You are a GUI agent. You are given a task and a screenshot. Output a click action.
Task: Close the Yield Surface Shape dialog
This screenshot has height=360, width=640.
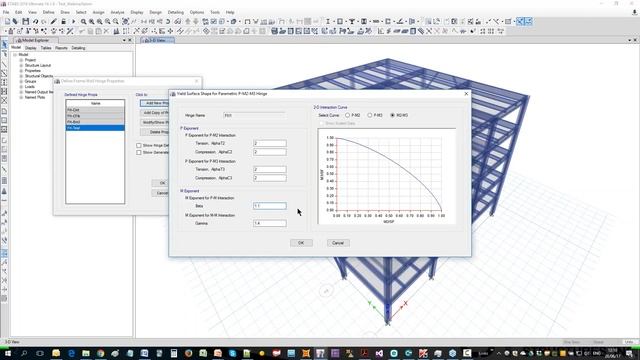(467, 93)
